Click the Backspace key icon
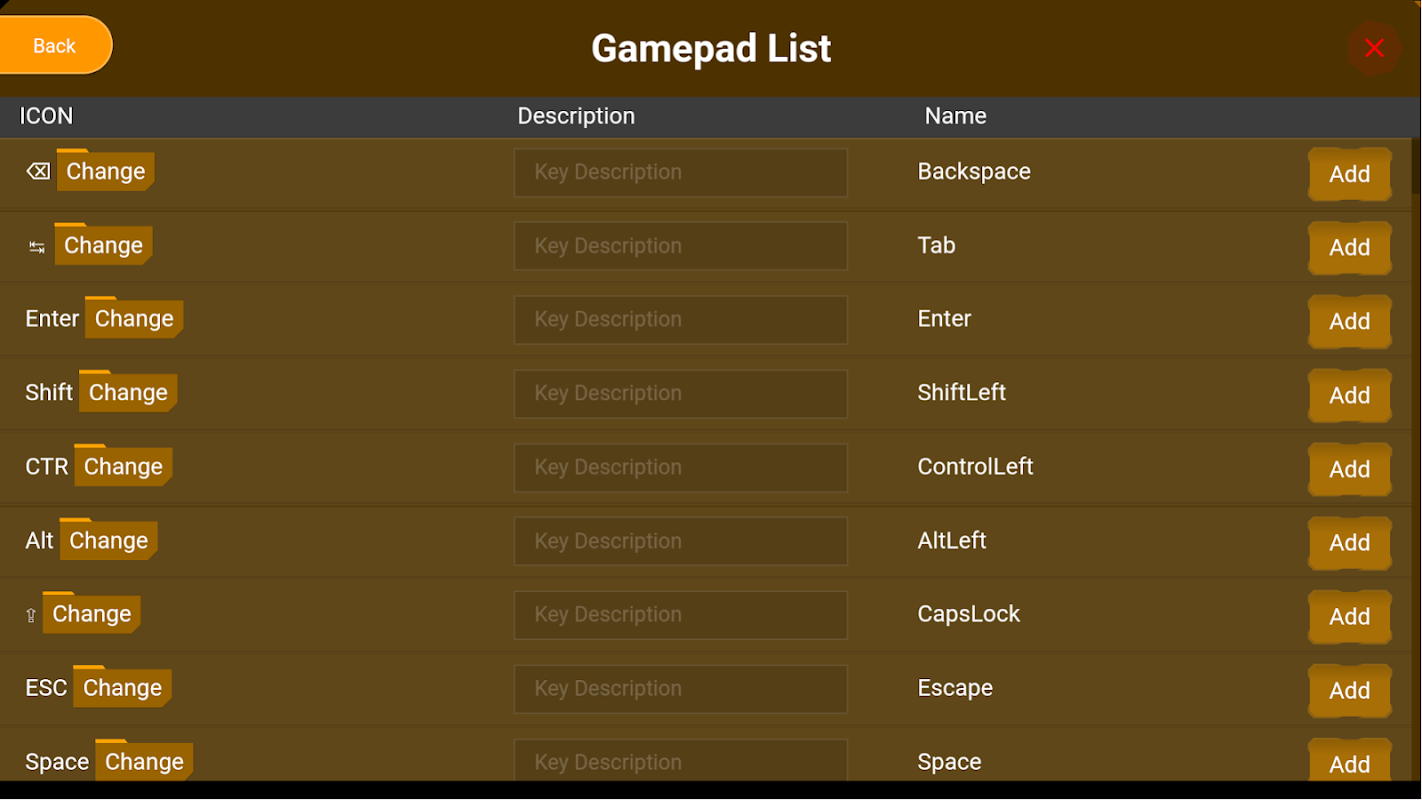 tap(38, 172)
